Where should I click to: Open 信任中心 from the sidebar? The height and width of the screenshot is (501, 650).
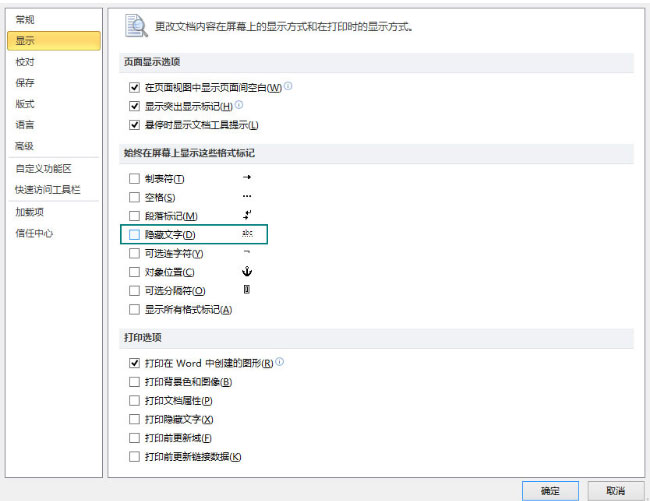(33, 233)
